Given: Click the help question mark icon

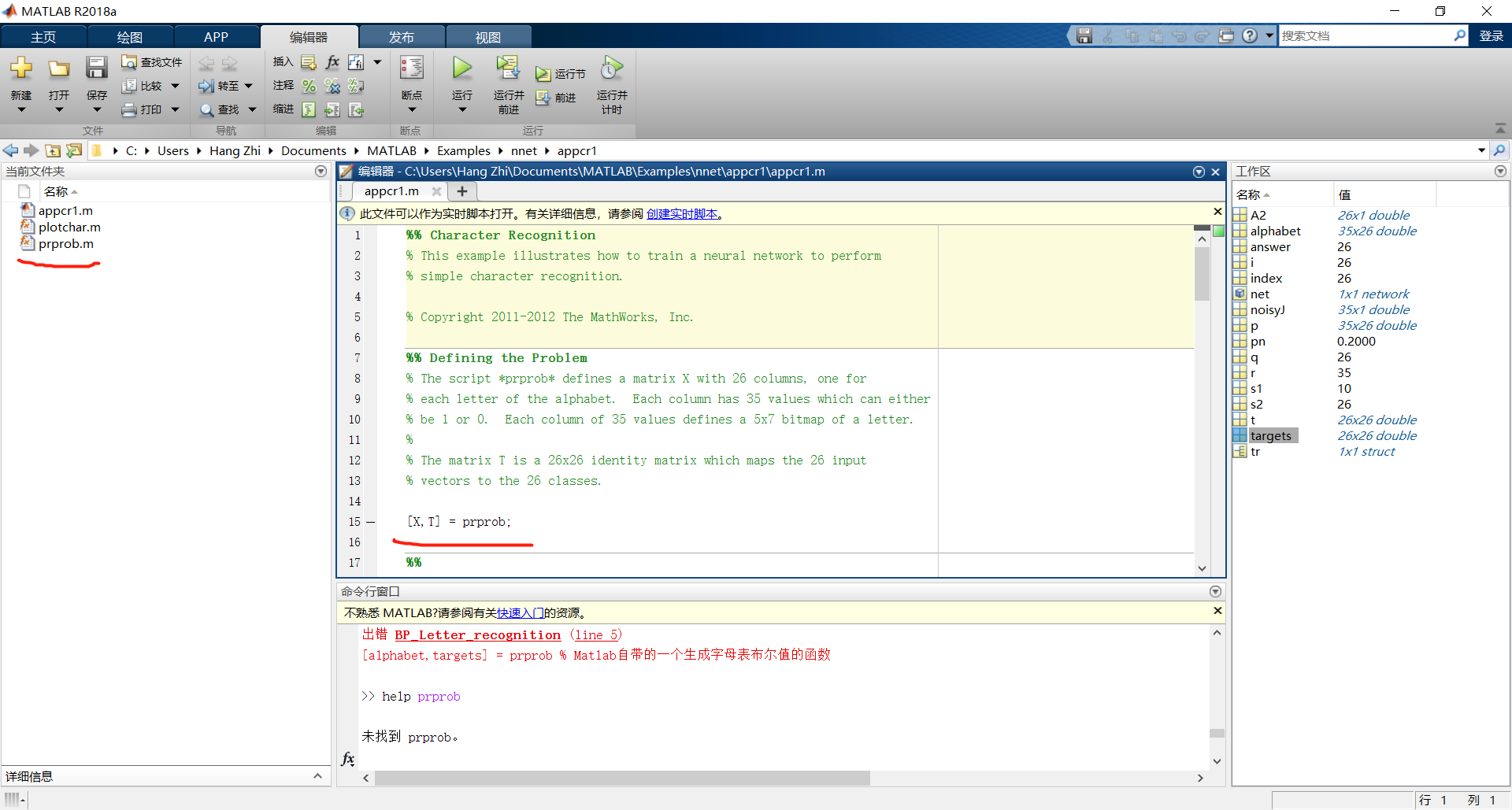Looking at the screenshot, I should pyautogui.click(x=1250, y=35).
